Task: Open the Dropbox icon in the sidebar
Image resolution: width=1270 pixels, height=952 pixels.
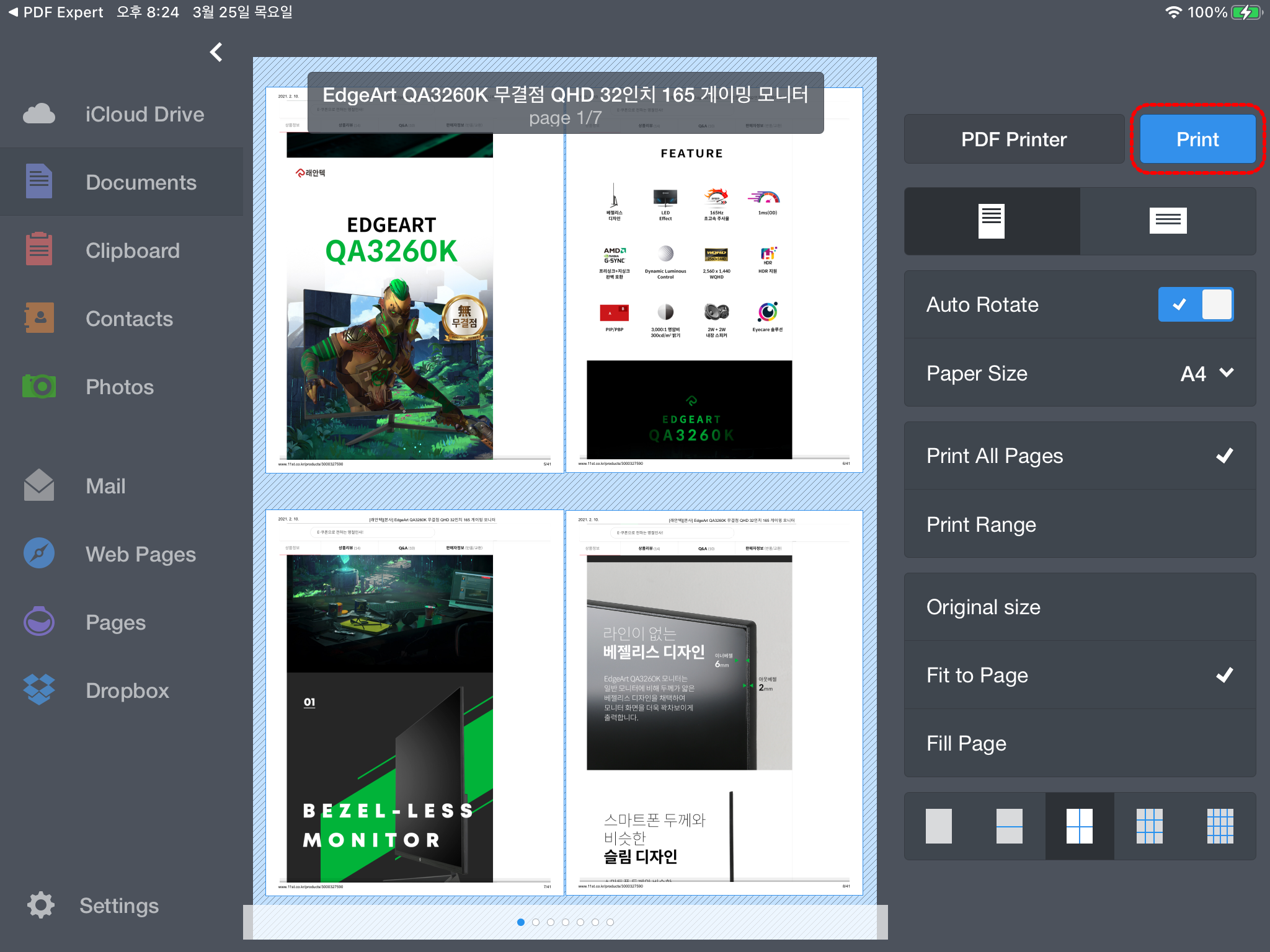Action: (39, 690)
